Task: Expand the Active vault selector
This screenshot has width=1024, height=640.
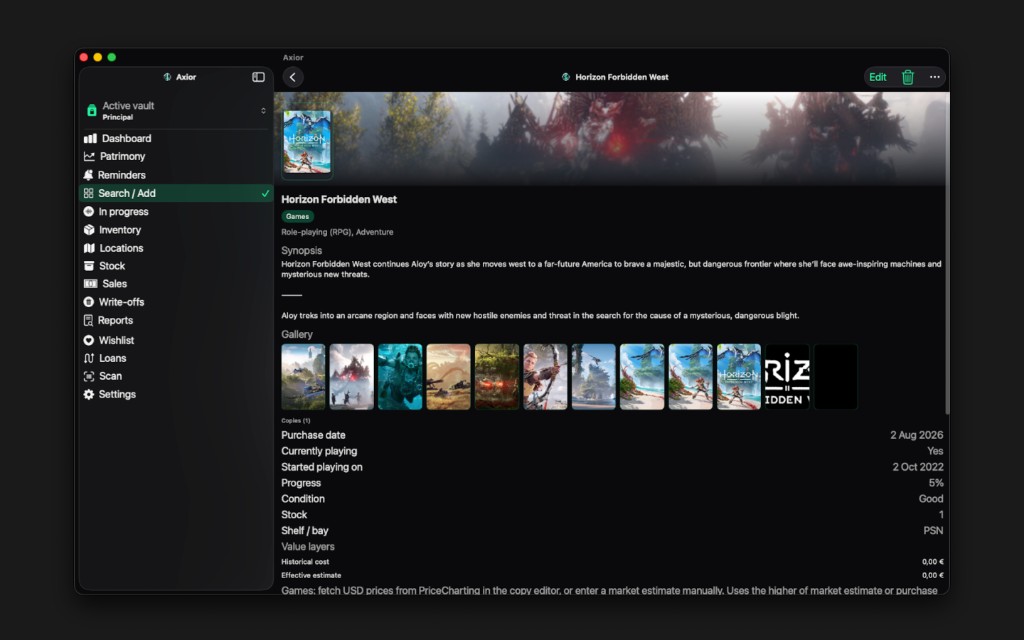Action: [x=263, y=110]
